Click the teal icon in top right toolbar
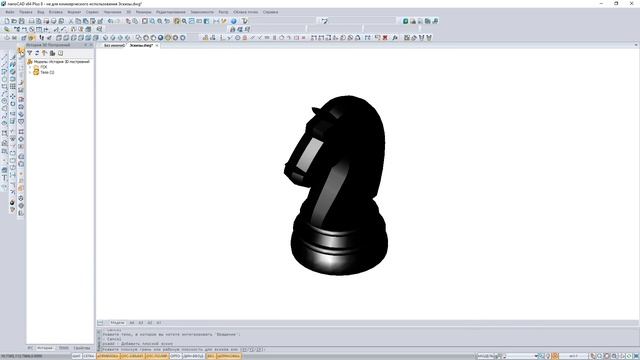The width and height of the screenshot is (640, 360). click(x=405, y=21)
